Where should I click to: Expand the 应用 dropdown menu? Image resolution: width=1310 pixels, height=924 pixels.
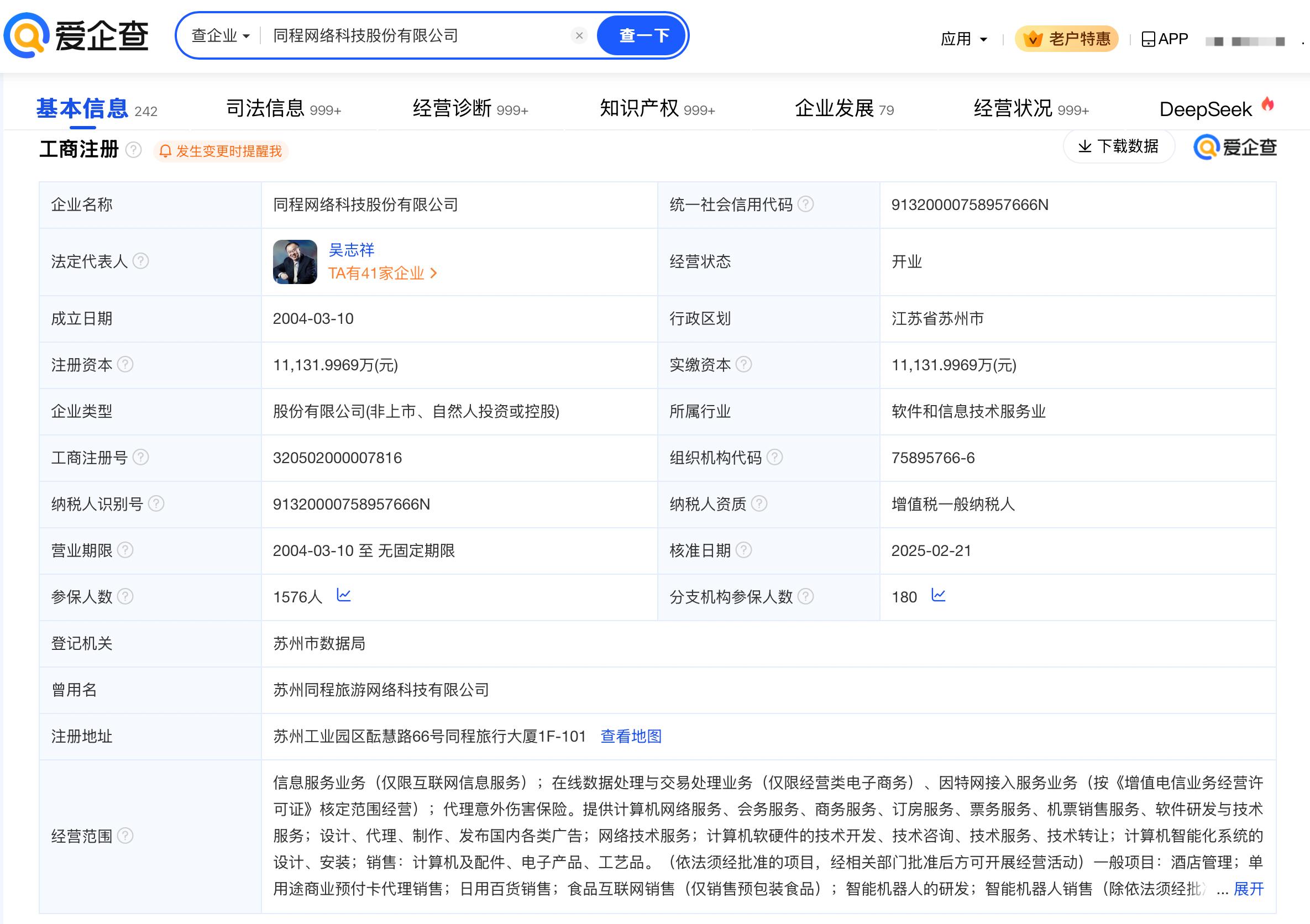tap(964, 39)
